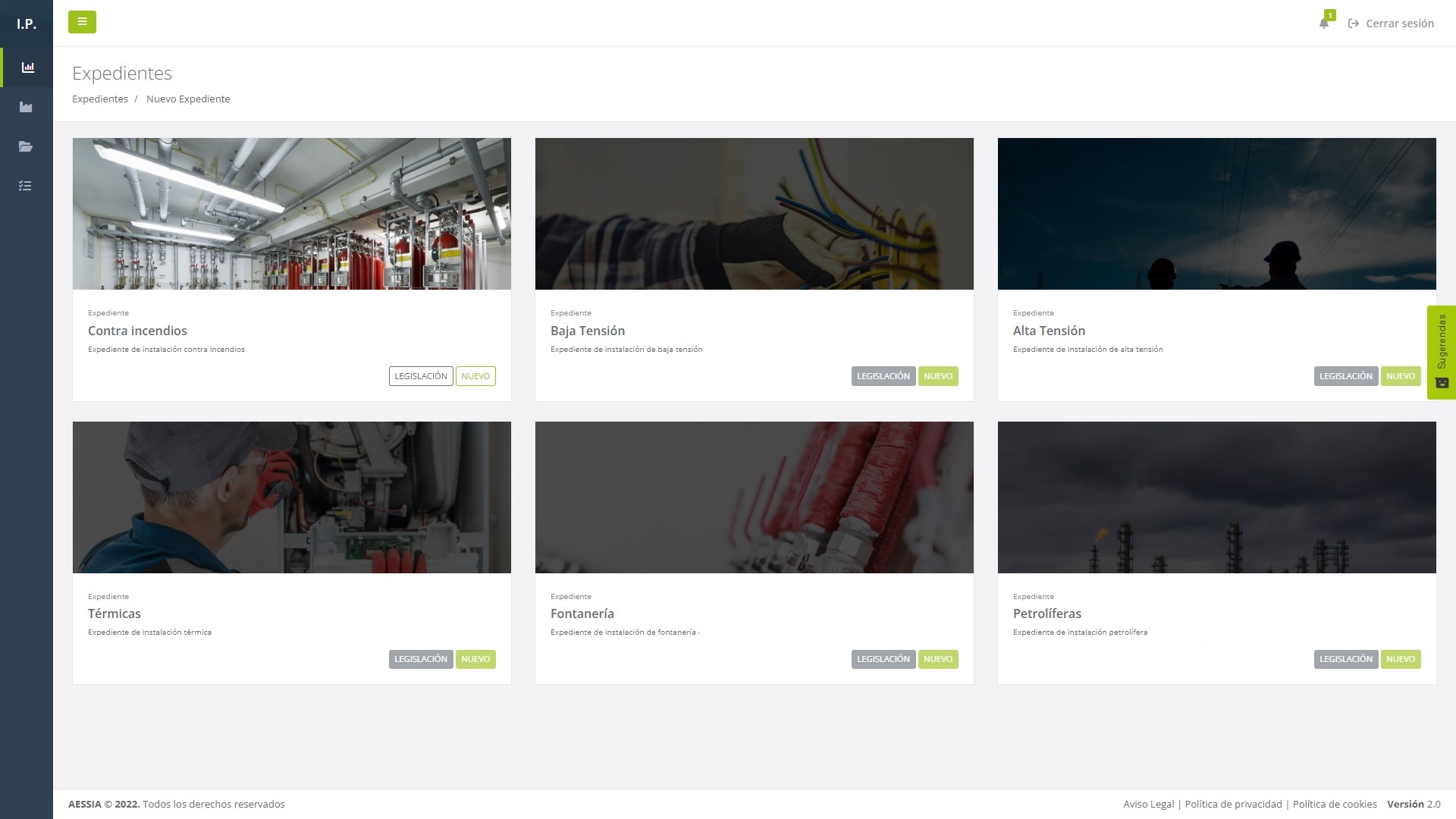Click the Petrolíferas refinery image
The height and width of the screenshot is (819, 1456).
1216,497
